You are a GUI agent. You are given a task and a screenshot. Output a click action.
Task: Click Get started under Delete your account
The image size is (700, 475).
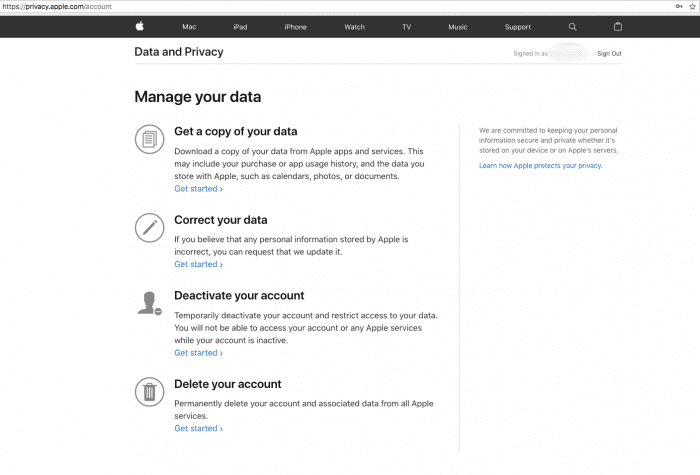click(x=198, y=429)
